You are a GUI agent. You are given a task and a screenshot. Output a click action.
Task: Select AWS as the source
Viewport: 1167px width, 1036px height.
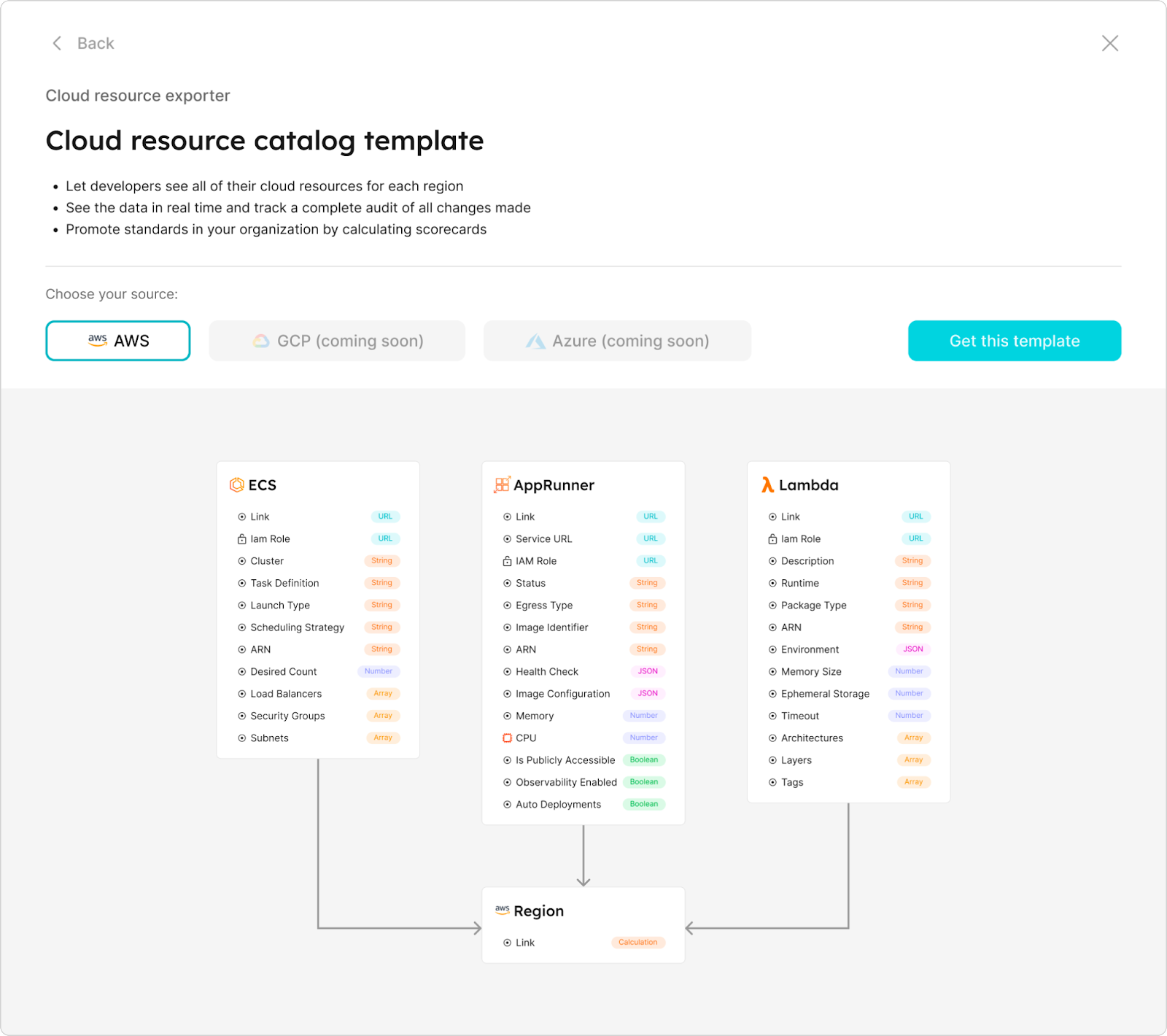[118, 341]
